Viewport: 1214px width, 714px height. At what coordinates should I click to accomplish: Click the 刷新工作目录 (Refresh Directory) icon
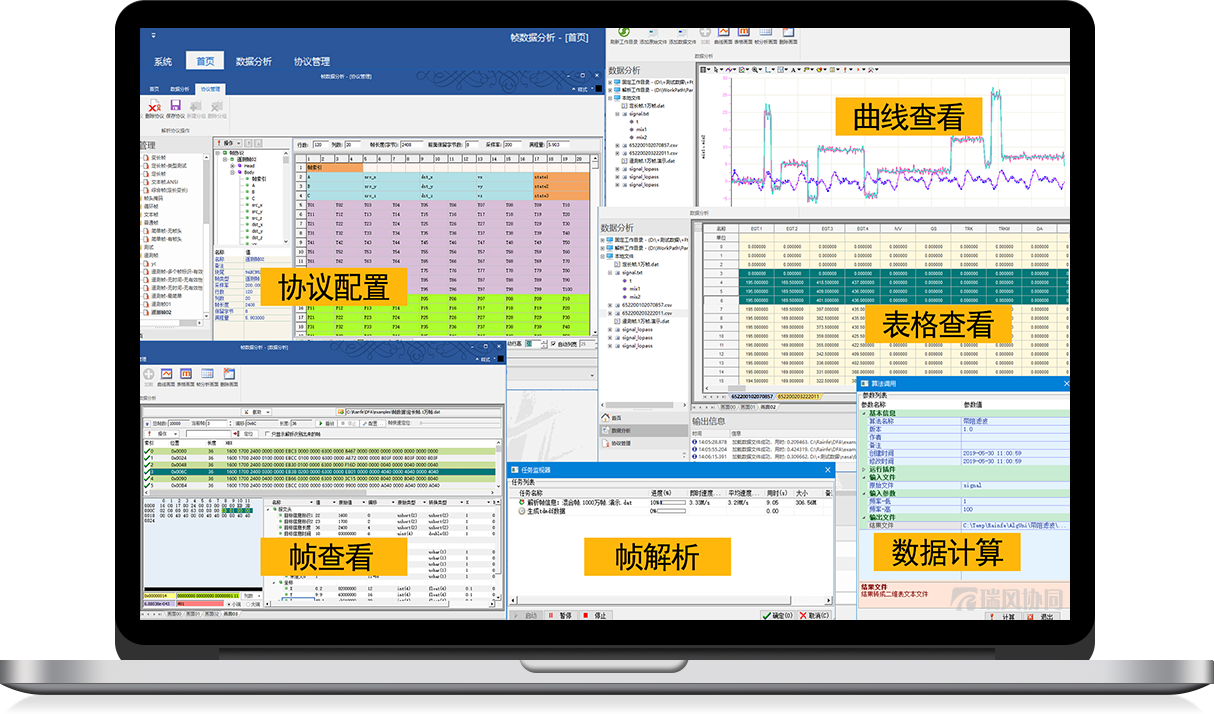tap(622, 31)
